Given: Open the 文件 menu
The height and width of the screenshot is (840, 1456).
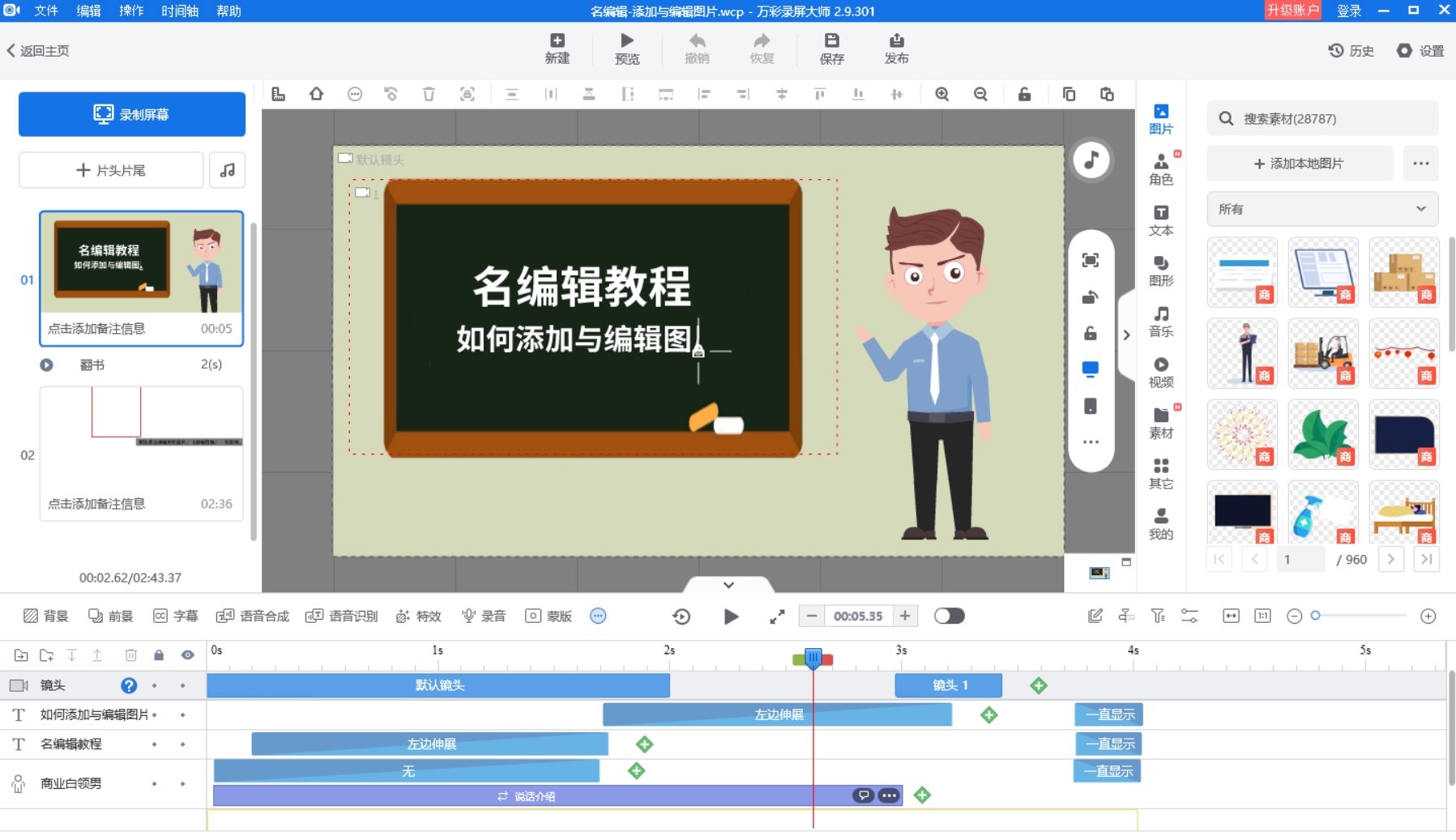Looking at the screenshot, I should pyautogui.click(x=46, y=11).
